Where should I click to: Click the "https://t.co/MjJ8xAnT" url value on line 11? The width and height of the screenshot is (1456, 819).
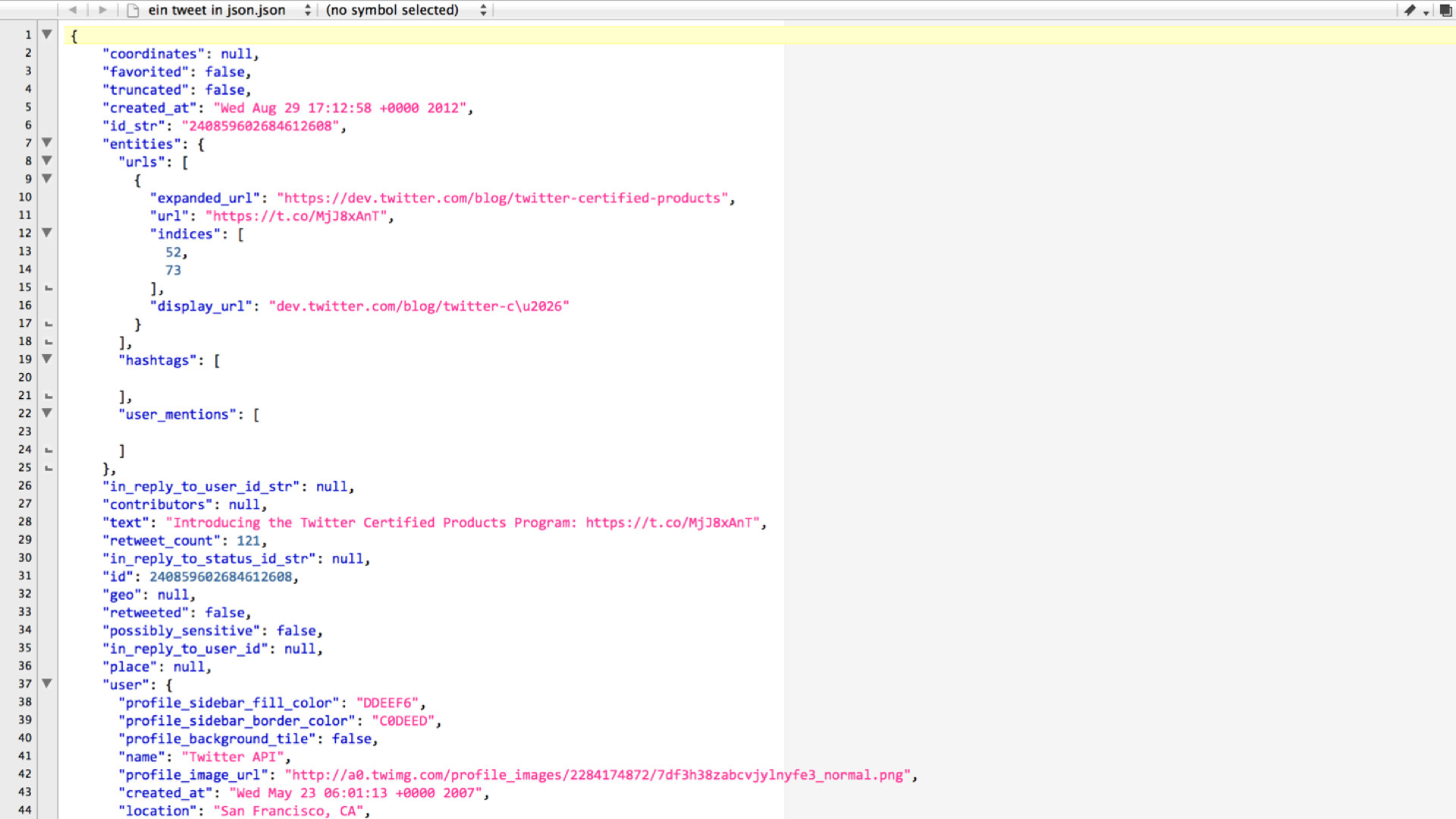297,216
